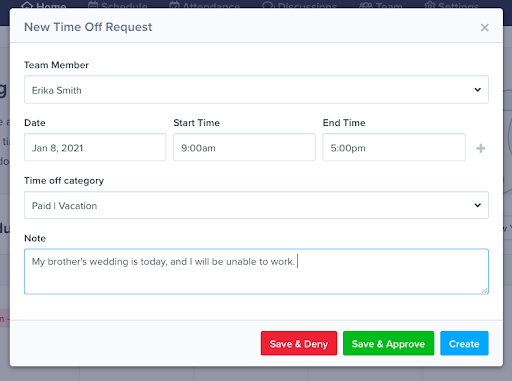
Task: Expand the Time off category dropdown
Action: click(256, 205)
